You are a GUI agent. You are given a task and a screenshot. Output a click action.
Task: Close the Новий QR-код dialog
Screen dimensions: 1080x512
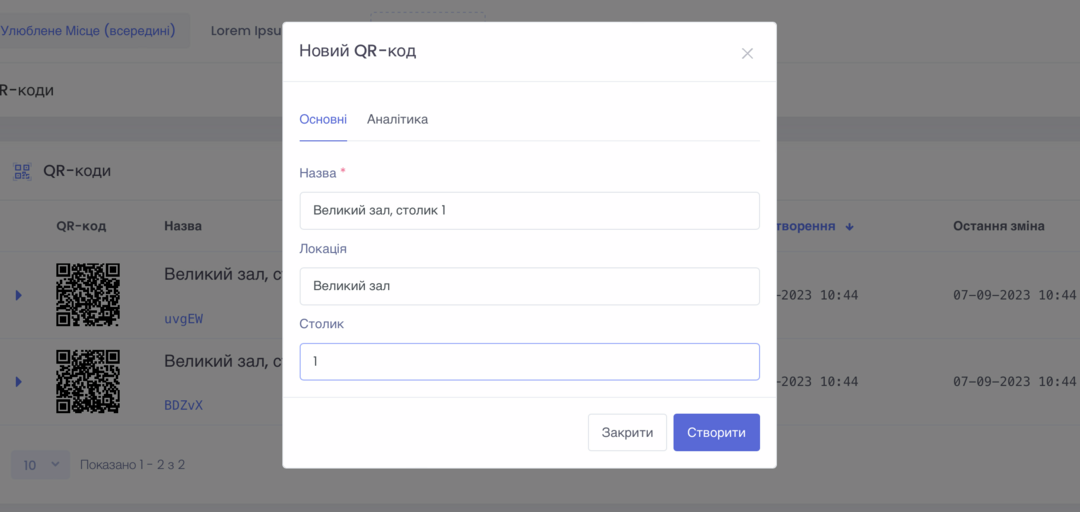747,54
